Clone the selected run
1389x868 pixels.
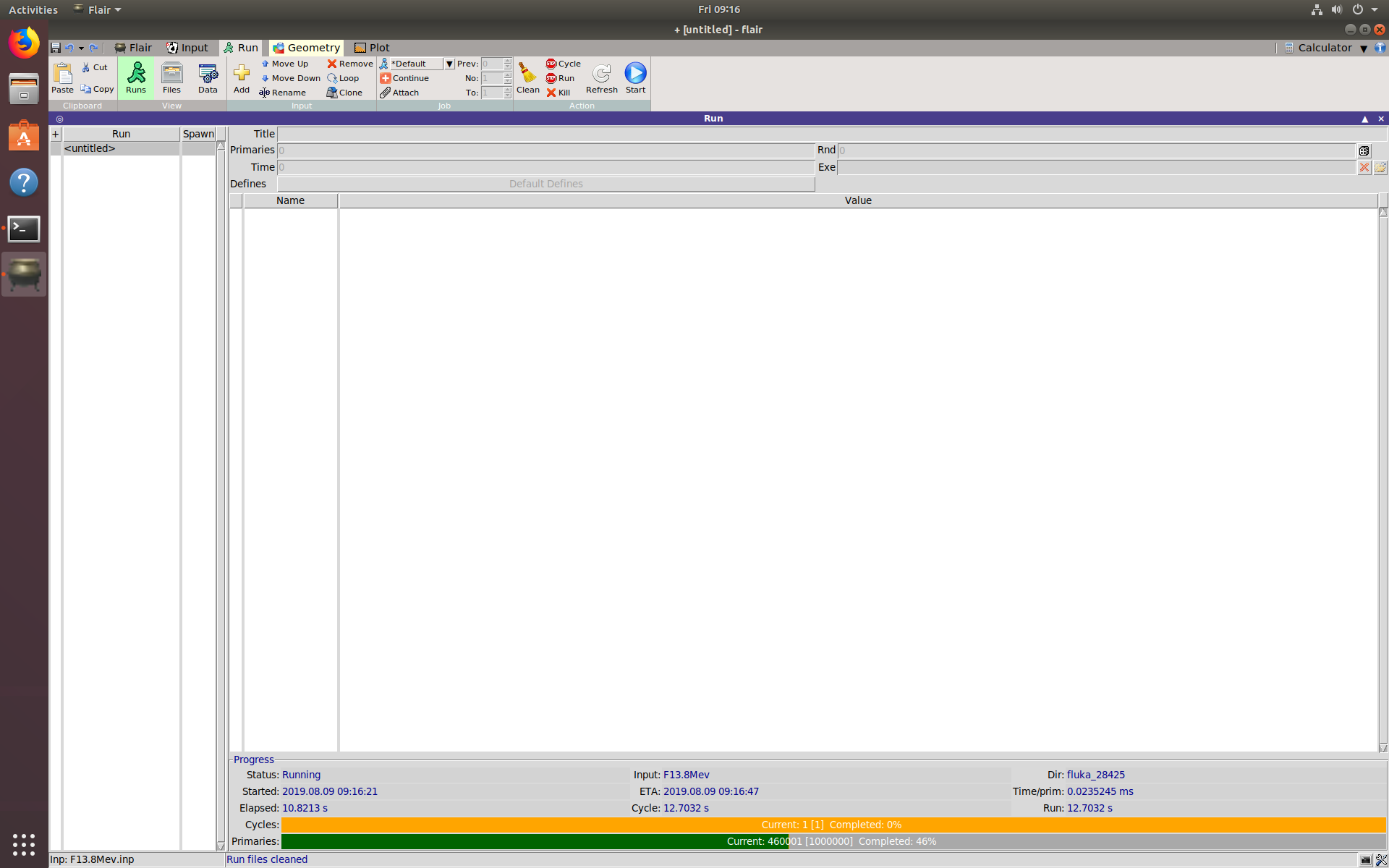pyautogui.click(x=344, y=93)
